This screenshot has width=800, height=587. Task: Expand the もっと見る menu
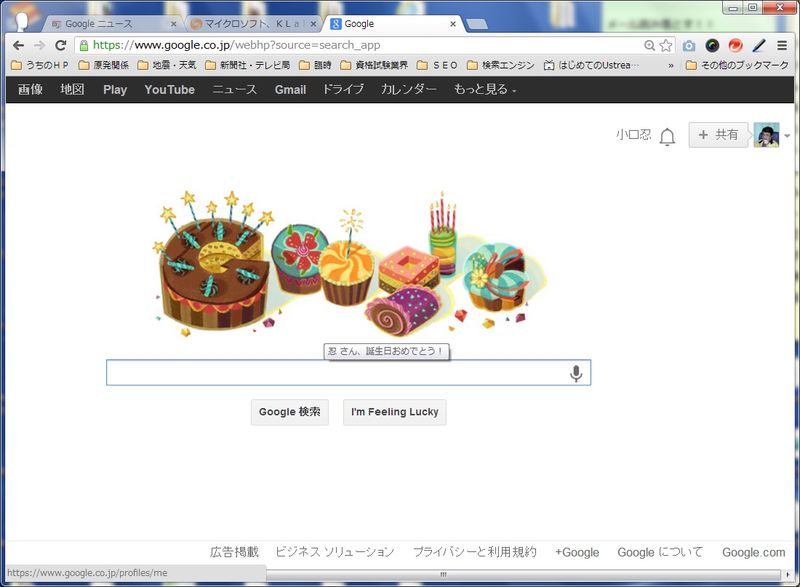pyautogui.click(x=485, y=90)
